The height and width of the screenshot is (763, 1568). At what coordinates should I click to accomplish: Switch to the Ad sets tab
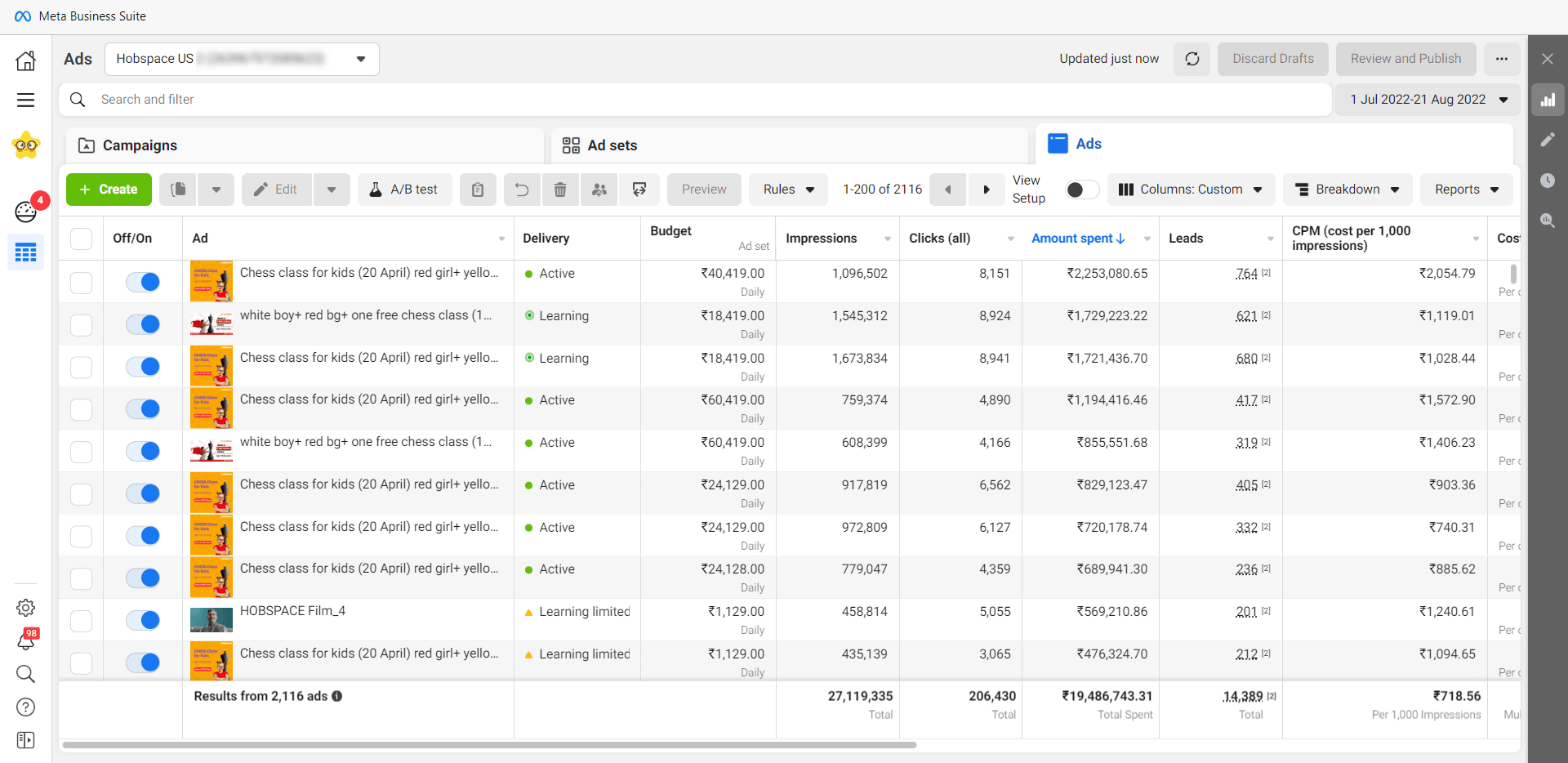pyautogui.click(x=789, y=145)
